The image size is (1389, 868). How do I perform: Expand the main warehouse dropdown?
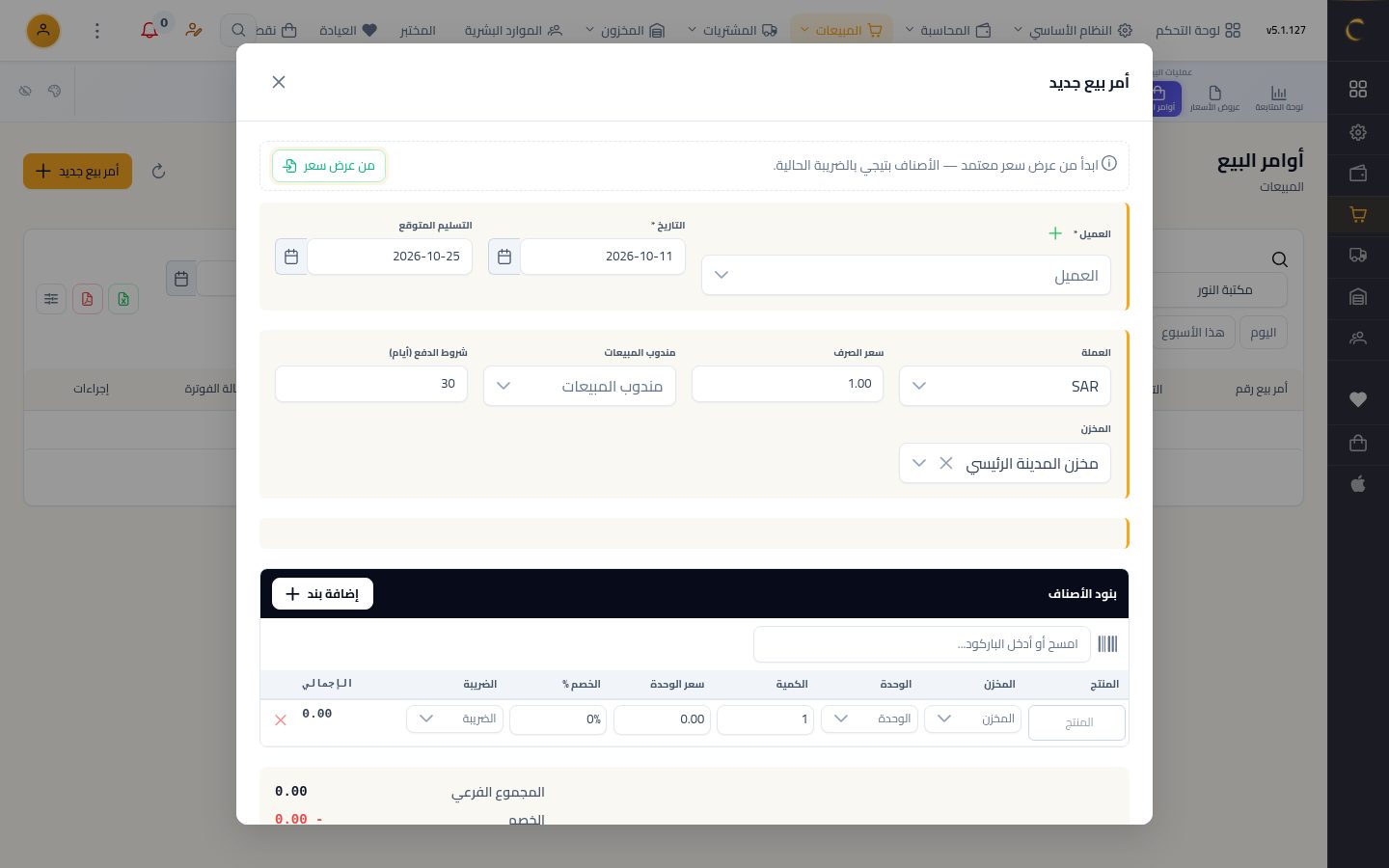[x=919, y=463]
